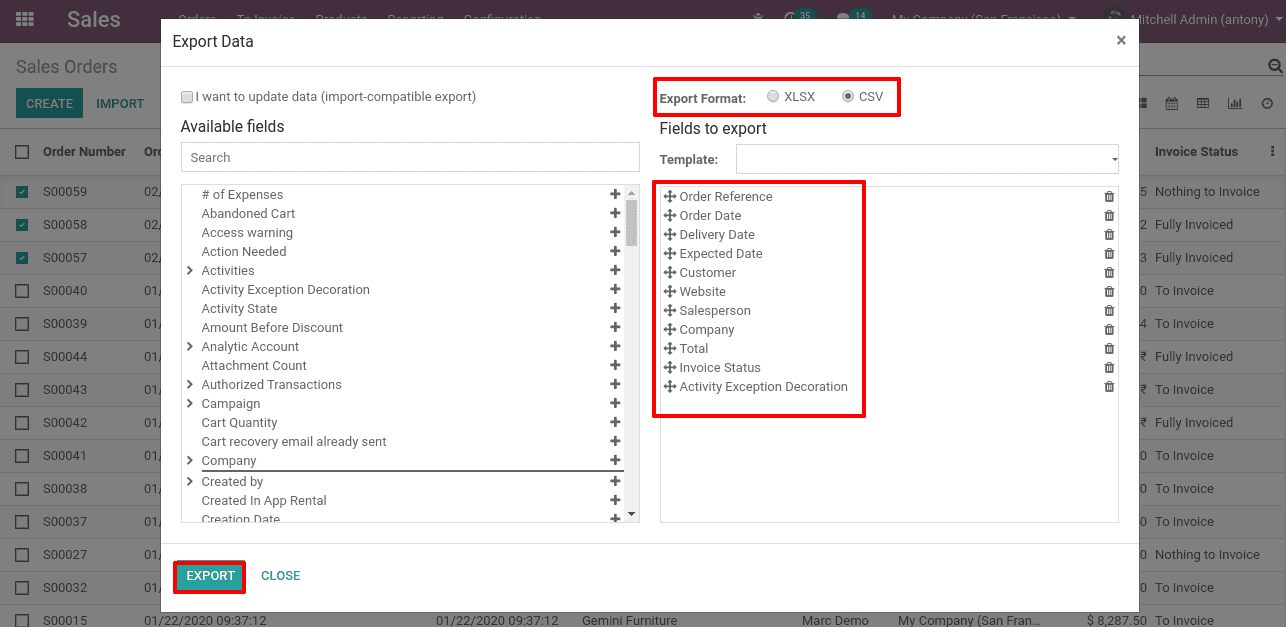1286x627 pixels.
Task: Open the Template dropdown
Action: click(927, 159)
